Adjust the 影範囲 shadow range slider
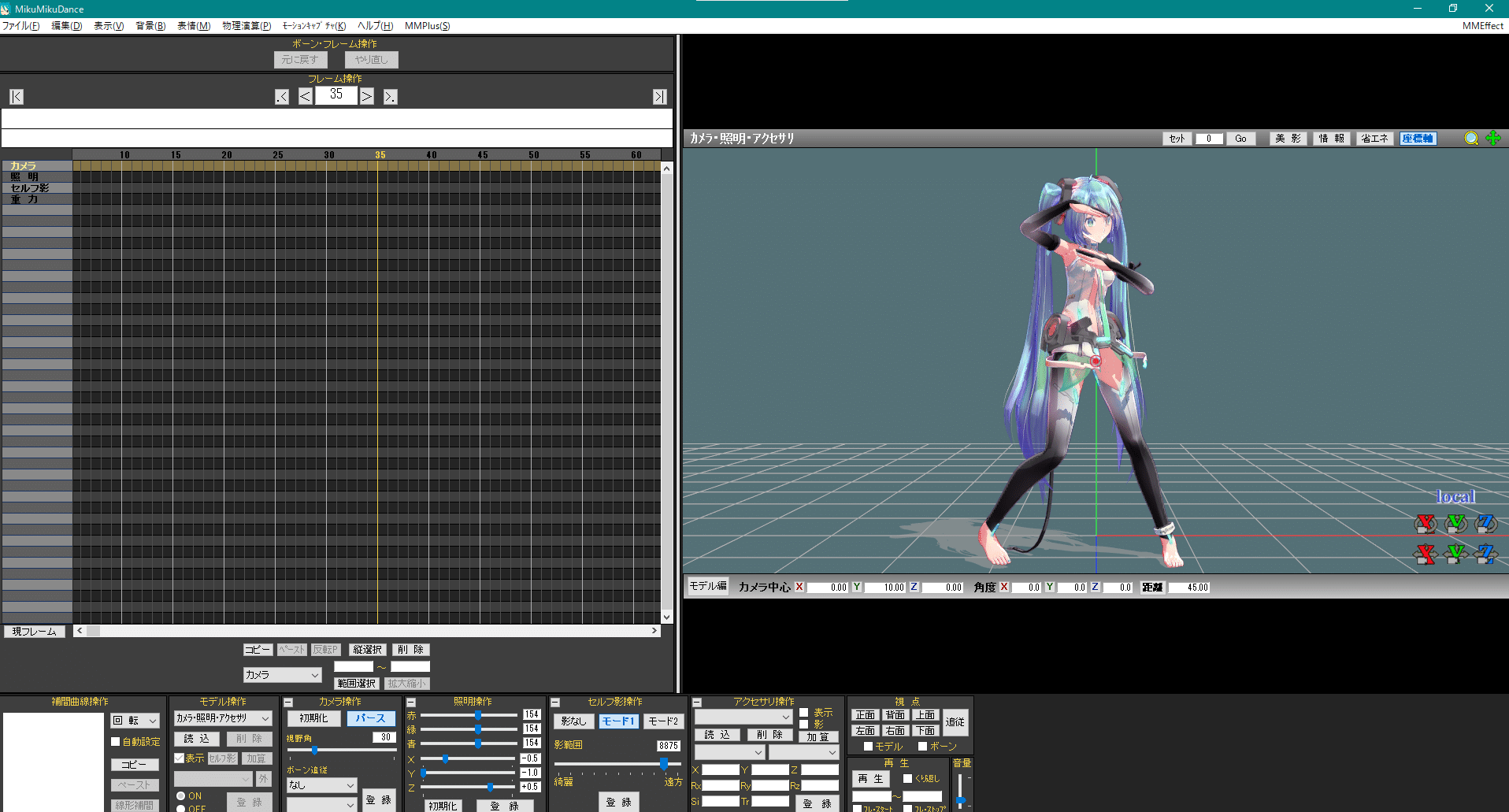 click(x=664, y=763)
